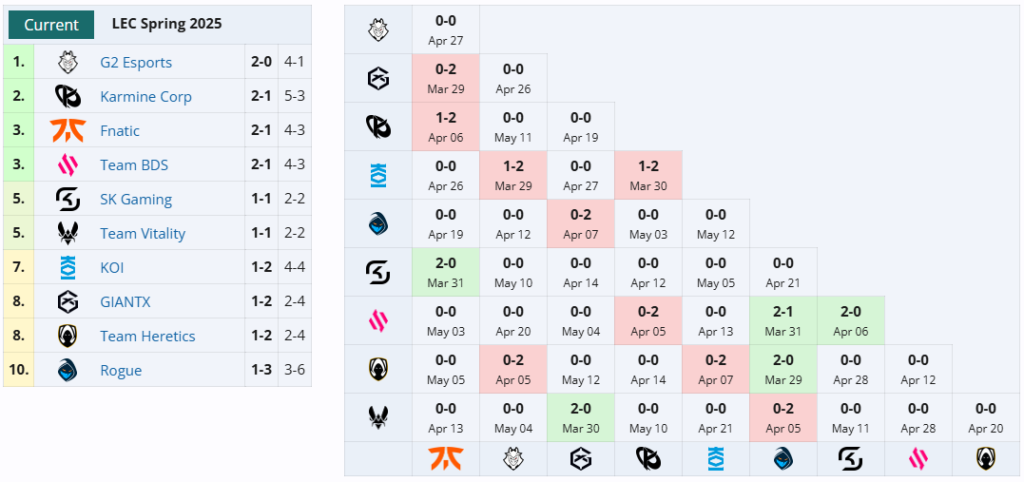Click the 1-2 Apr 06 result cell
This screenshot has width=1024, height=482.
tap(445, 127)
